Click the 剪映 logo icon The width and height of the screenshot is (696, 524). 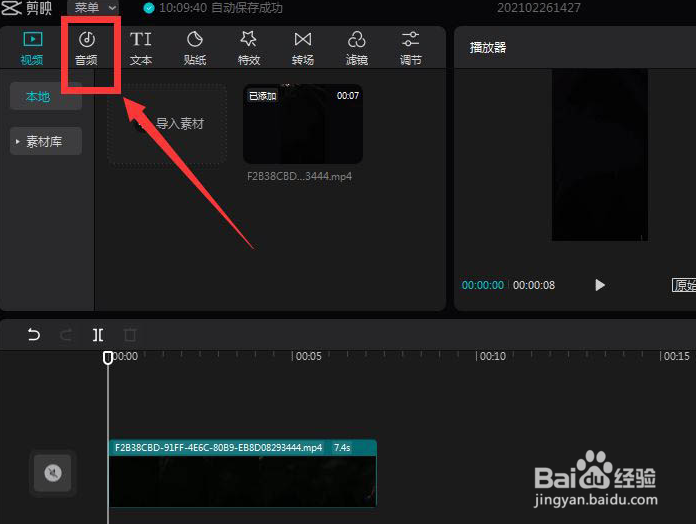pos(11,8)
